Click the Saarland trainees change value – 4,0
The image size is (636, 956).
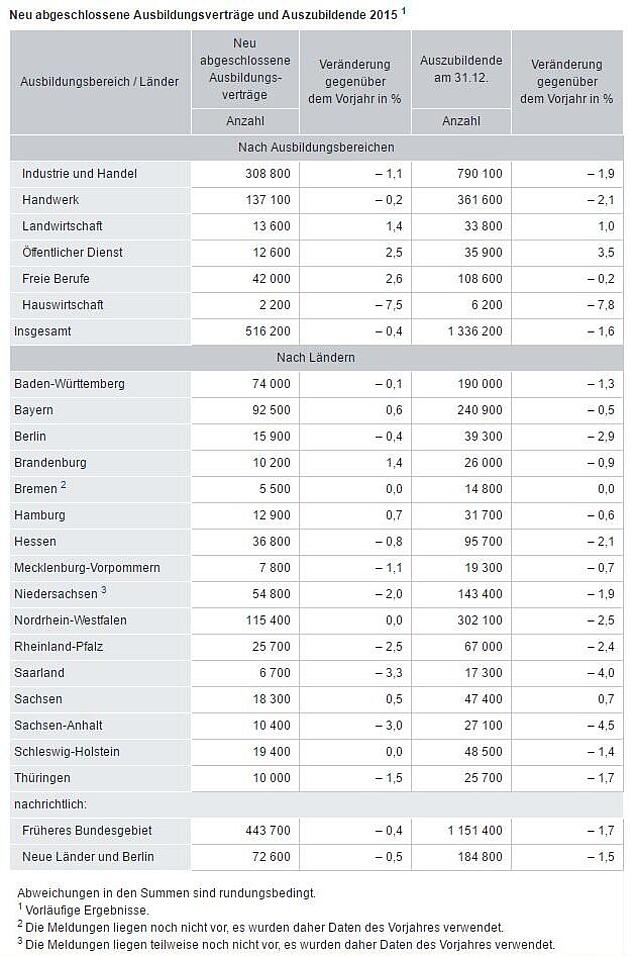(601, 673)
